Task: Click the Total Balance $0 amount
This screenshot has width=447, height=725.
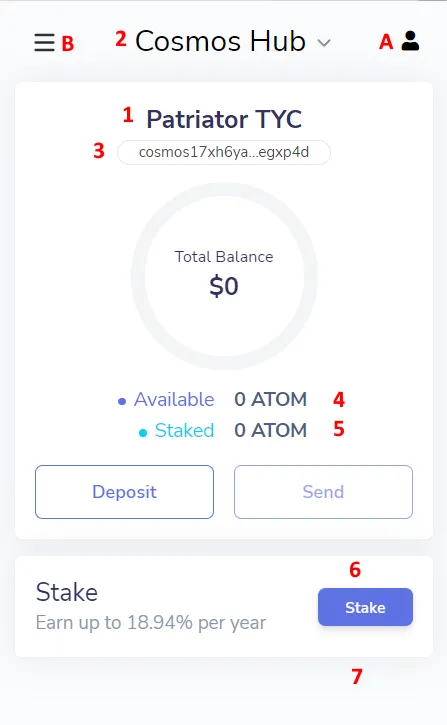Action: [224, 286]
